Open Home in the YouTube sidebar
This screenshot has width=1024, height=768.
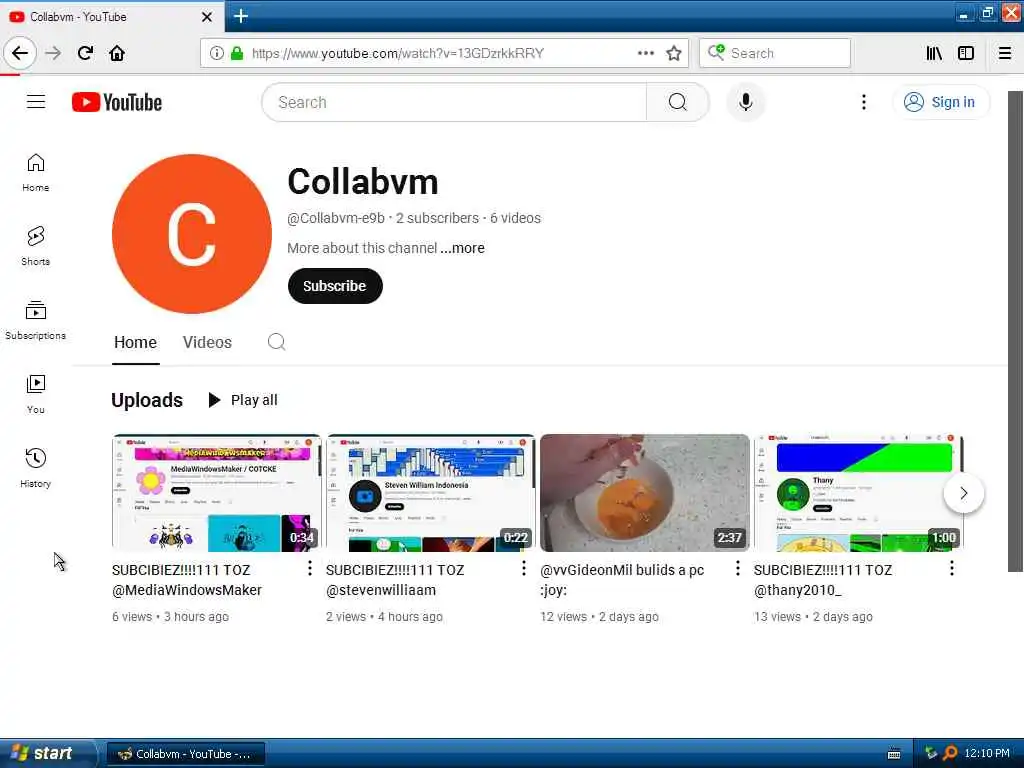(x=36, y=172)
